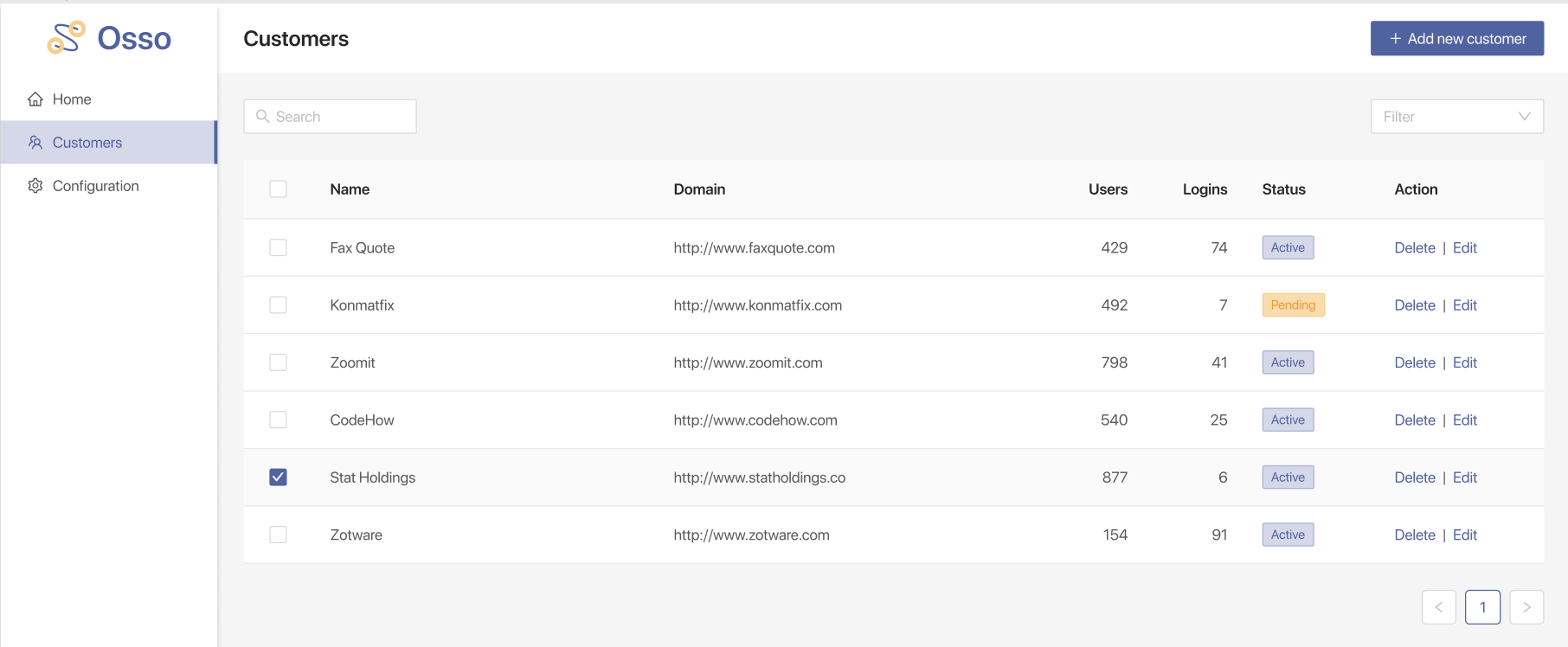Uncheck the Stat Holdings row checkbox
Image resolution: width=1568 pixels, height=647 pixels.
pyautogui.click(x=278, y=477)
